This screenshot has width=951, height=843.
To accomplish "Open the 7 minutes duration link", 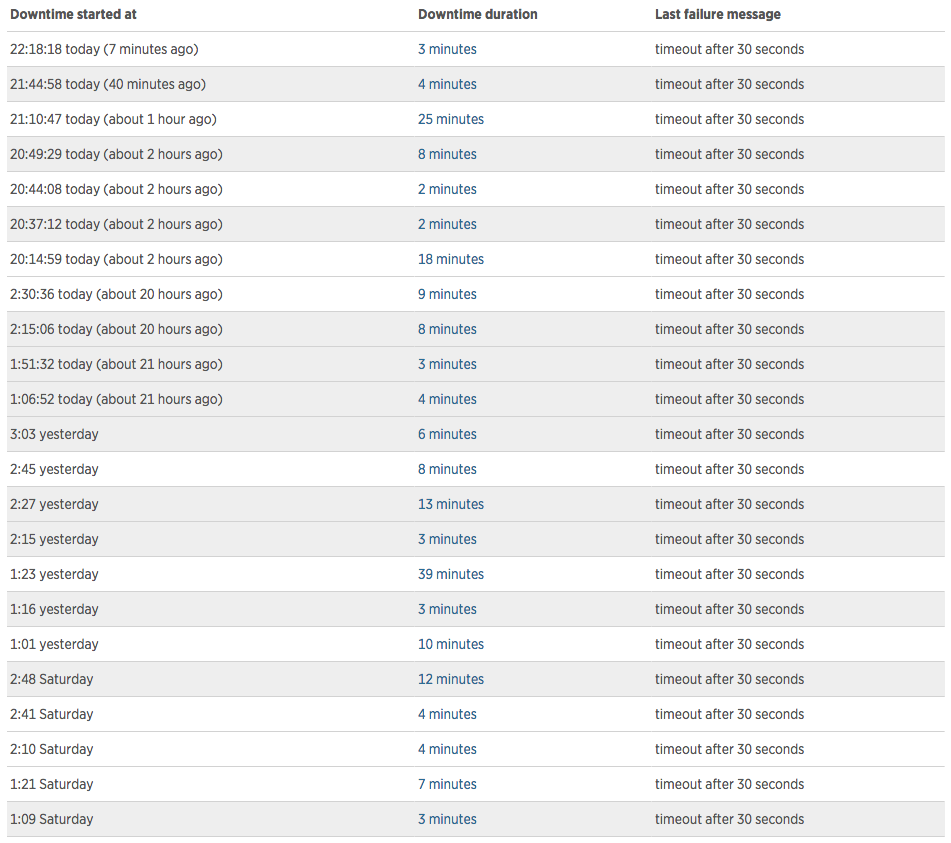I will pyautogui.click(x=447, y=784).
